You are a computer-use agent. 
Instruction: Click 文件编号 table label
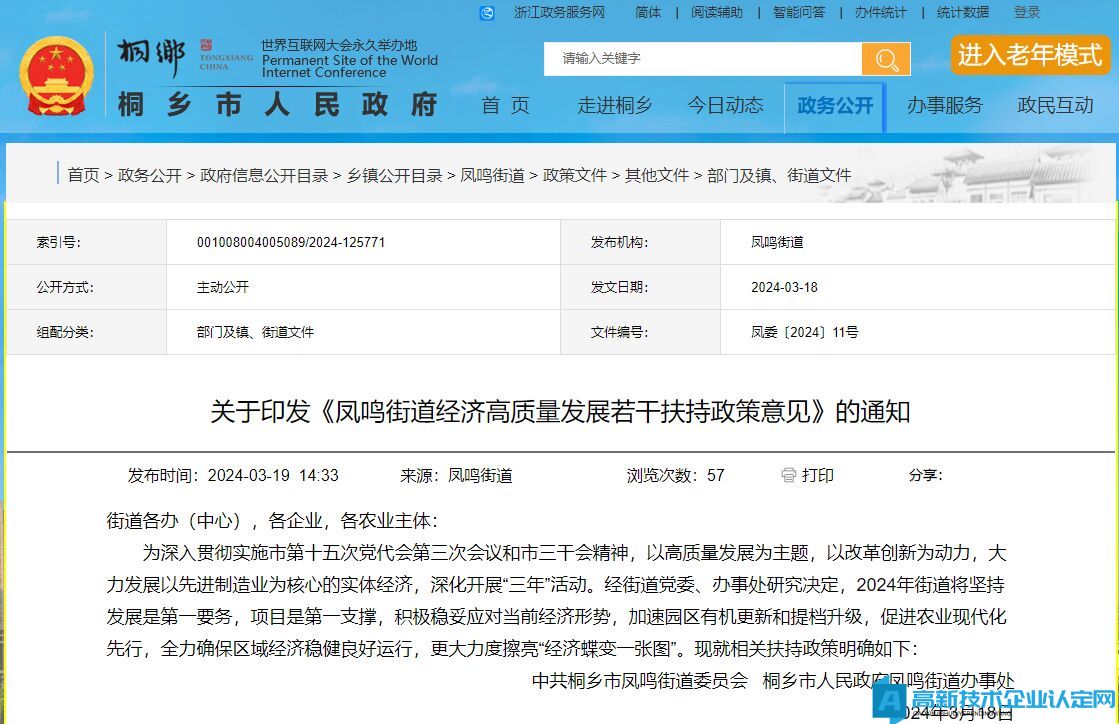[x=619, y=332]
